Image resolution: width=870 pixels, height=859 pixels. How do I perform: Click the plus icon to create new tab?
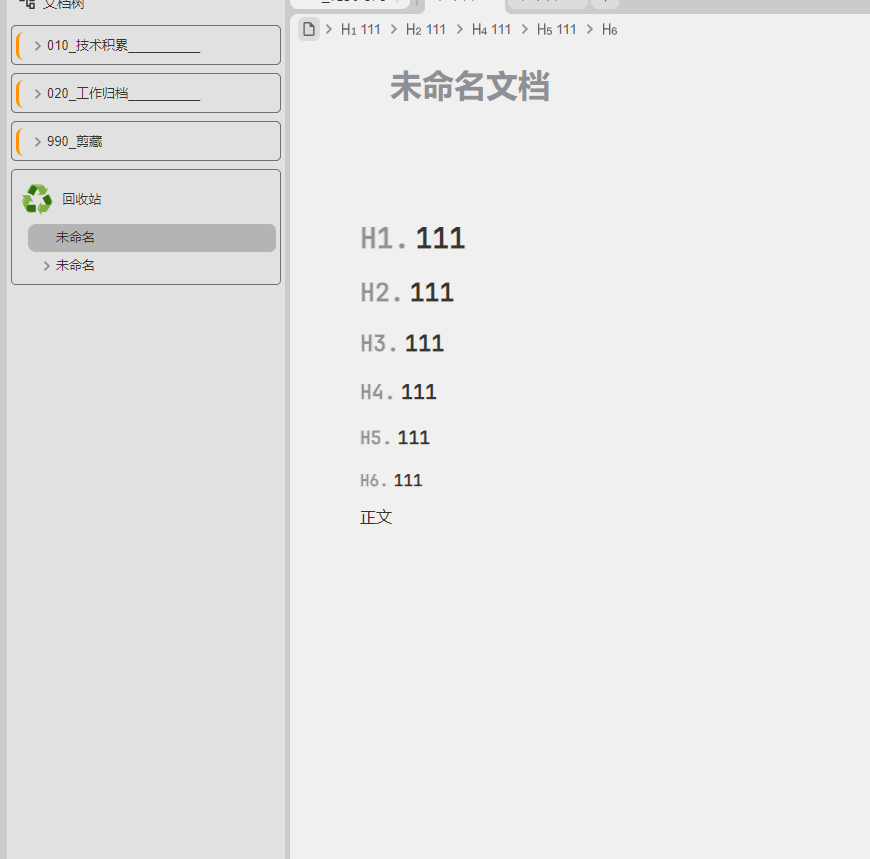pyautogui.click(x=604, y=2)
